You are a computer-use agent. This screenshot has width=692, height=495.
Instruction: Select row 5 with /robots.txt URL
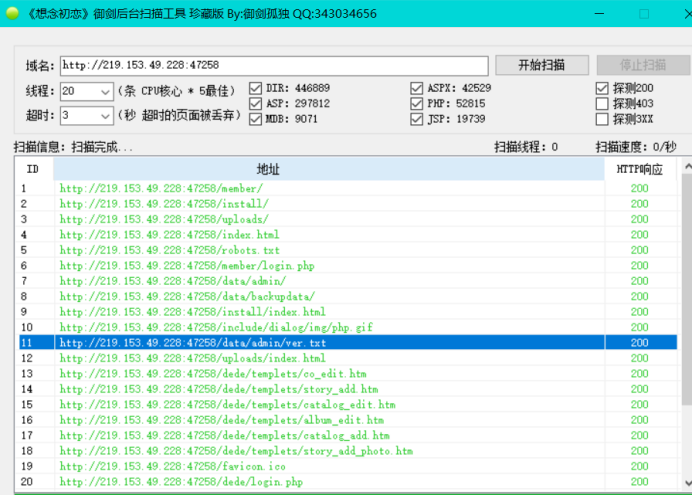(348, 250)
